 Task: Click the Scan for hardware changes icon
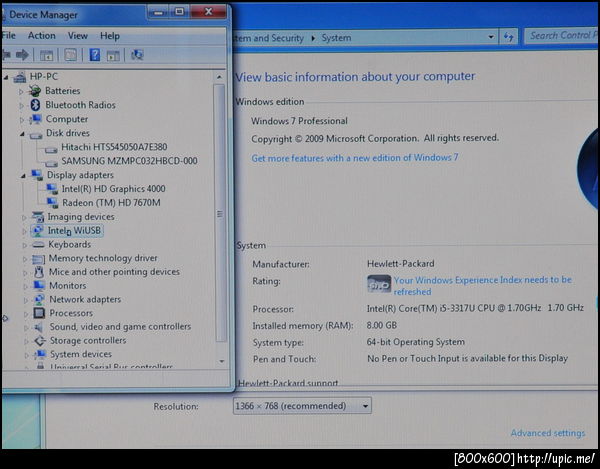(137, 55)
